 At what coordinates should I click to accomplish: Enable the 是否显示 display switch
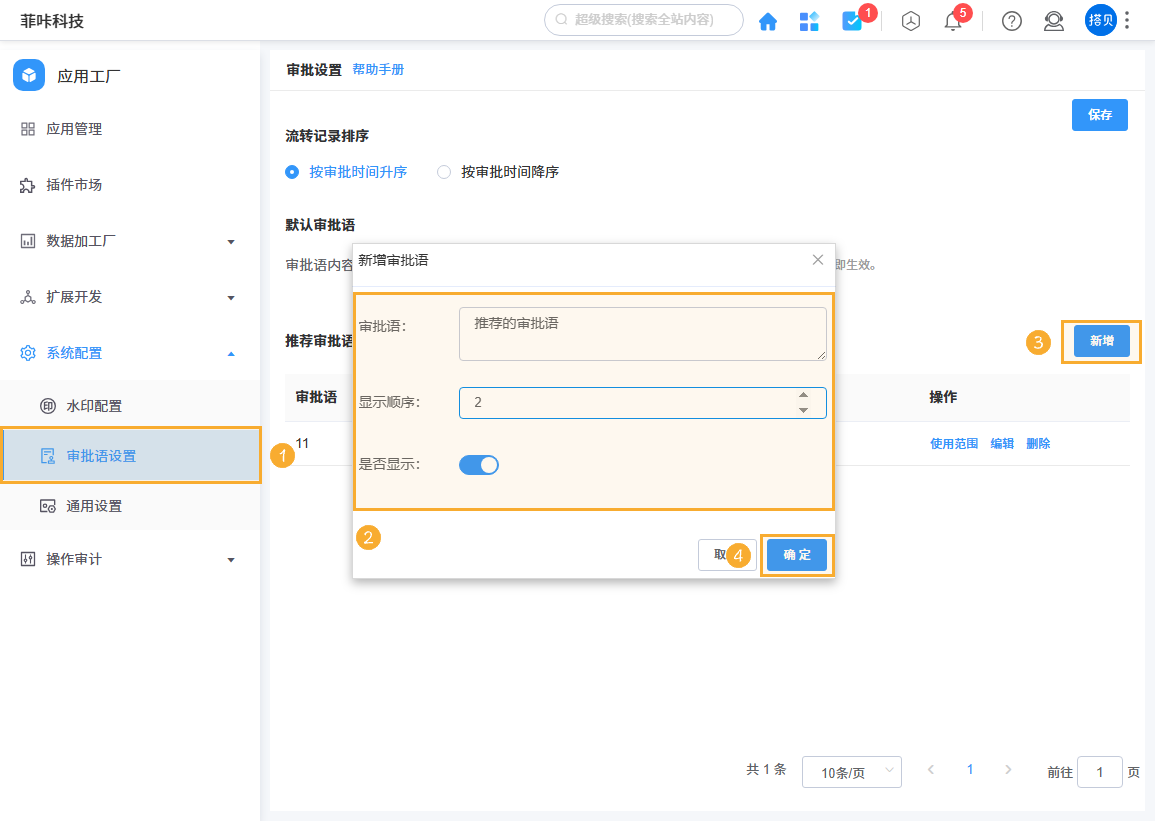pyautogui.click(x=479, y=464)
